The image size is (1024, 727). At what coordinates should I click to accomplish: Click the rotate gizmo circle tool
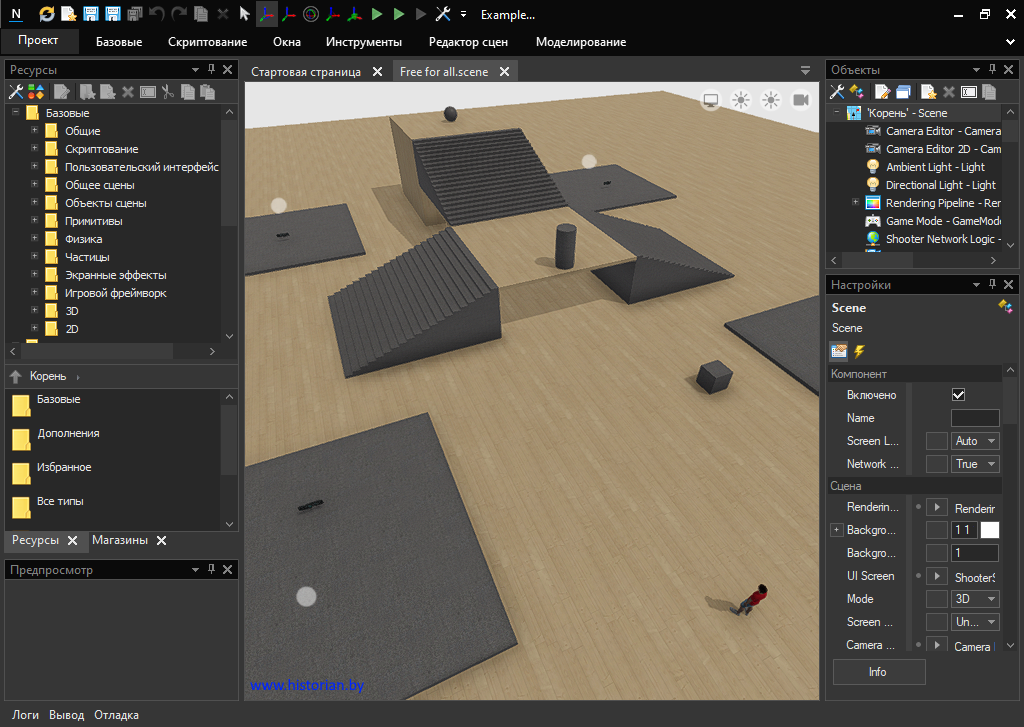click(x=310, y=14)
